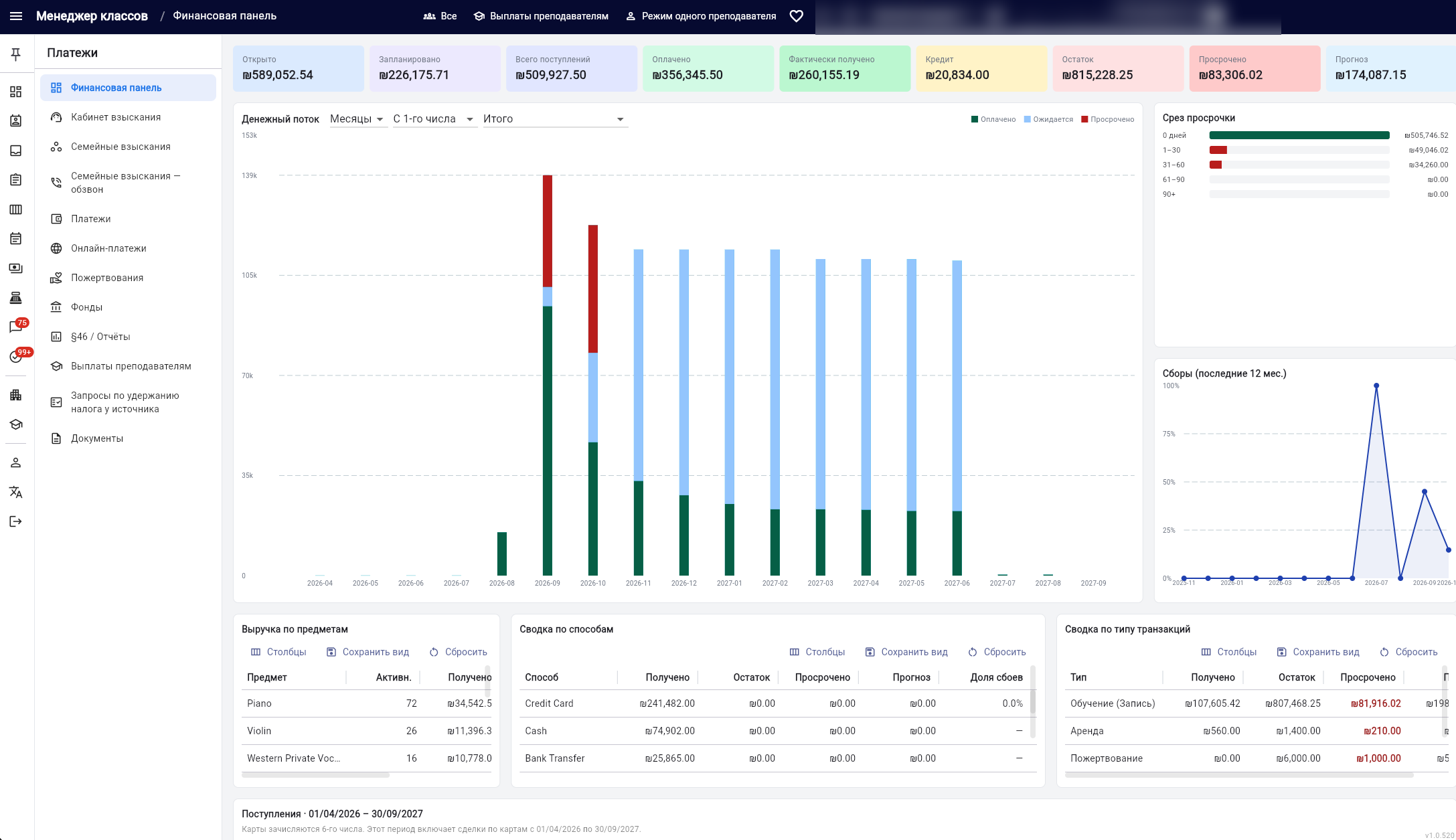Open the Месяцы period dropdown
The height and width of the screenshot is (840, 1456).
[x=357, y=119]
